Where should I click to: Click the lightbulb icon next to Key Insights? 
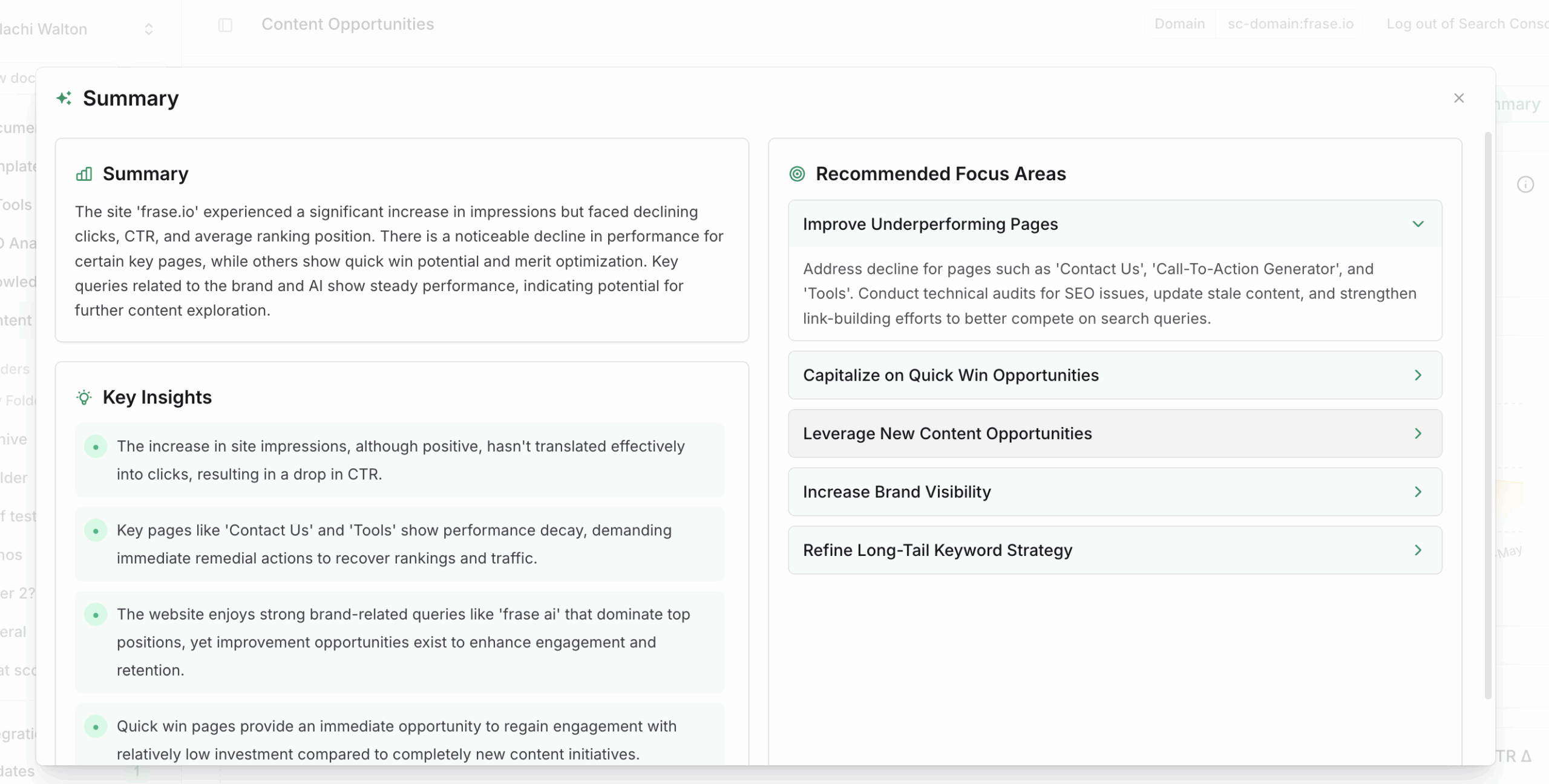coord(84,397)
